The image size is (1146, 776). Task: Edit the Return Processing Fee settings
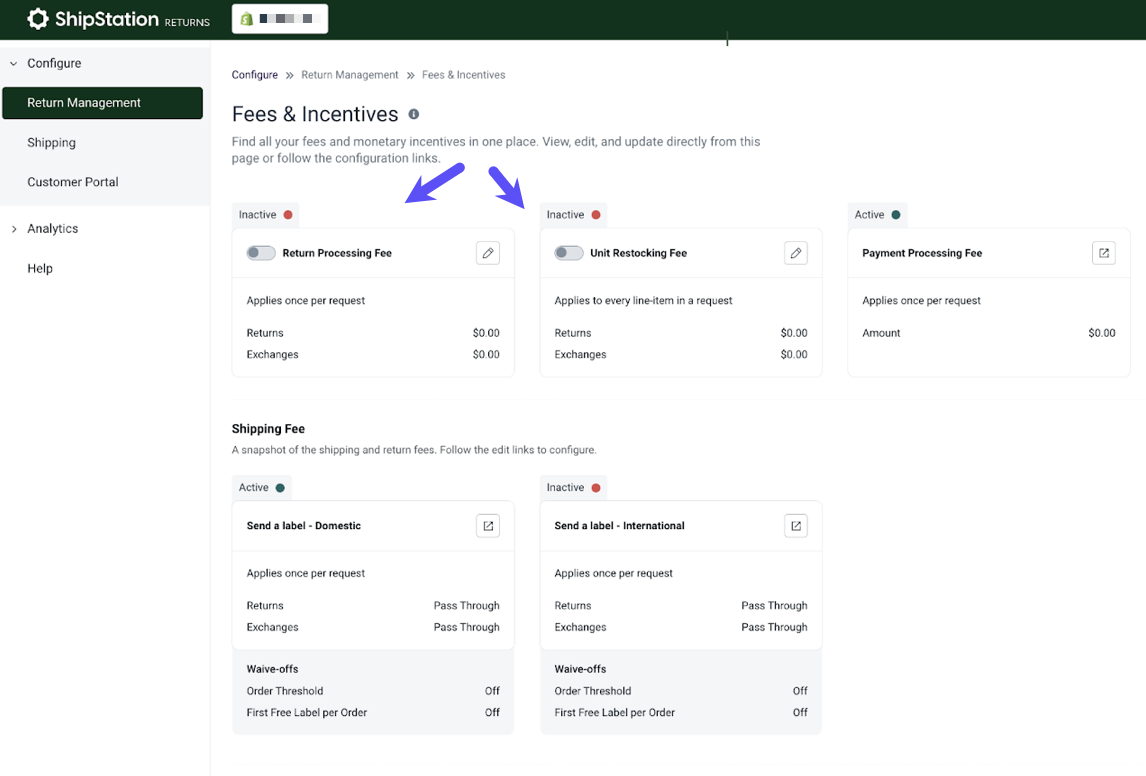pyautogui.click(x=487, y=252)
